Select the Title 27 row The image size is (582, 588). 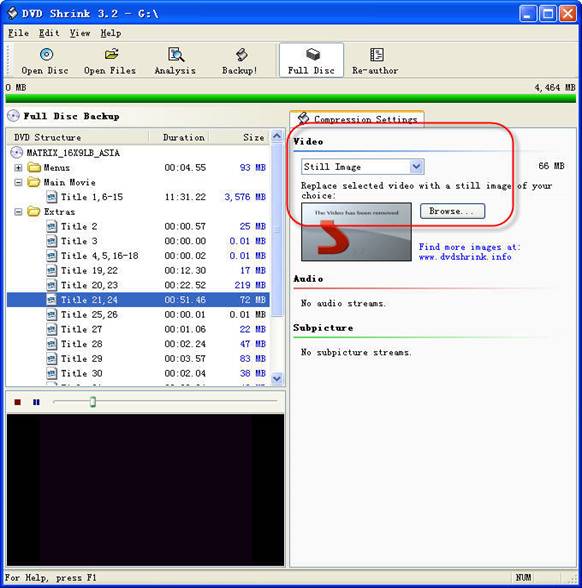tap(138, 329)
